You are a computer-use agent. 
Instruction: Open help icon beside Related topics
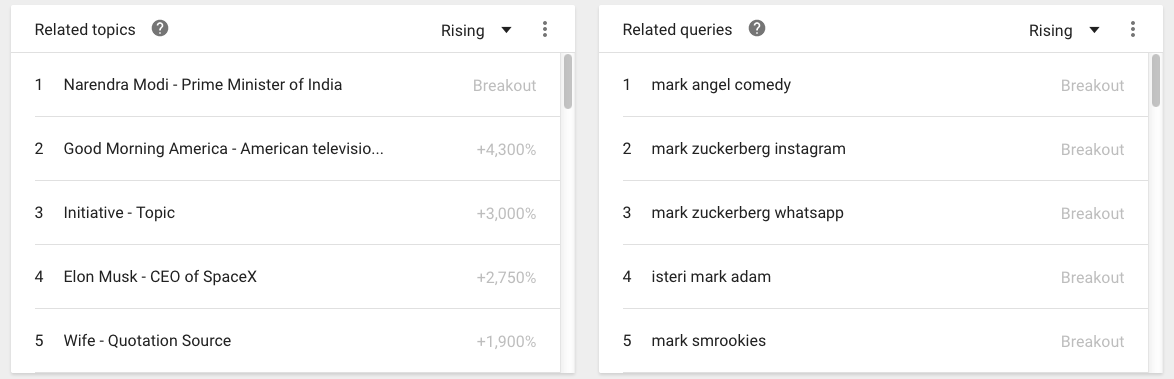coord(159,28)
